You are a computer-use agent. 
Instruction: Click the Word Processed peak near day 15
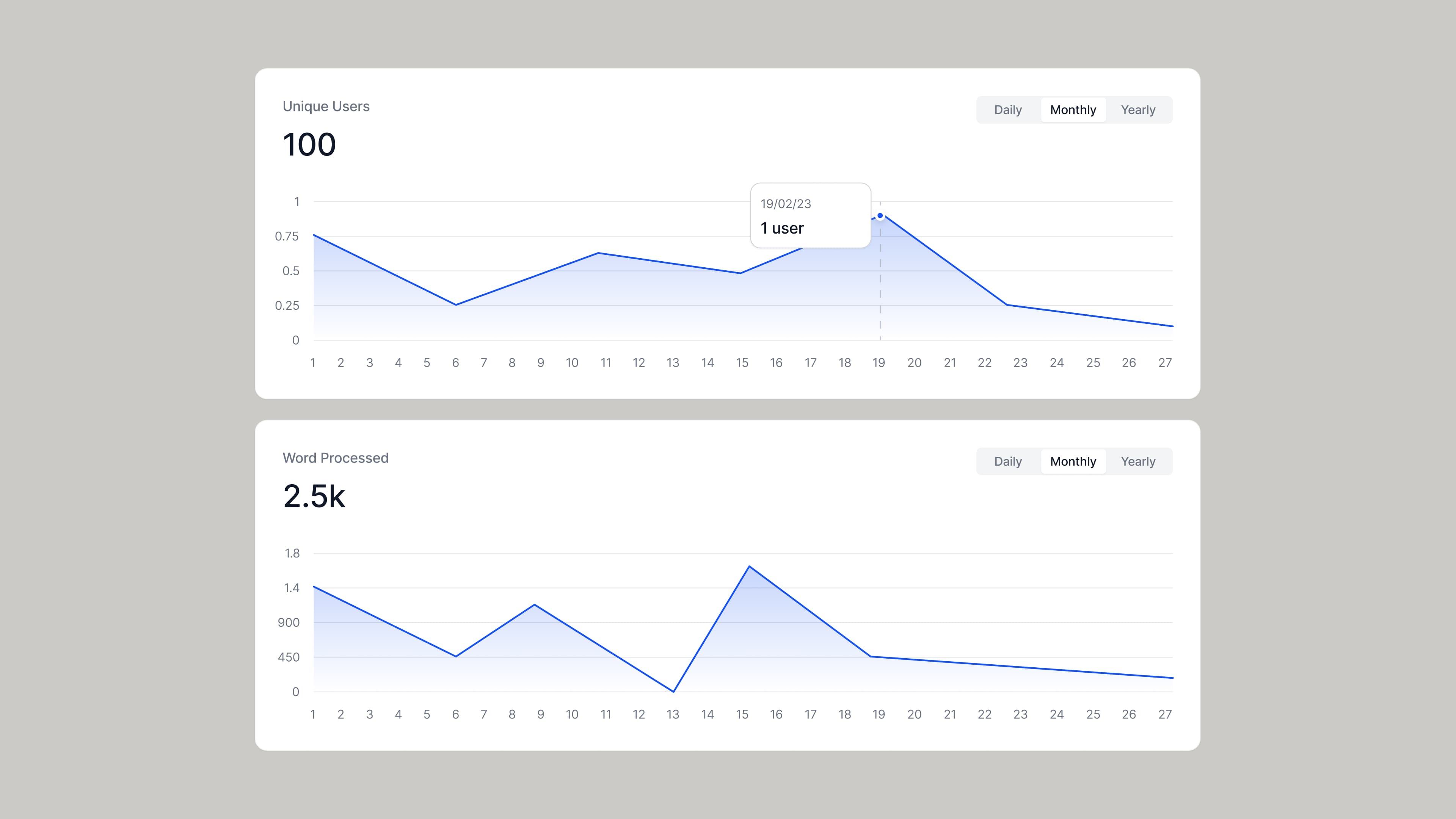tap(750, 566)
